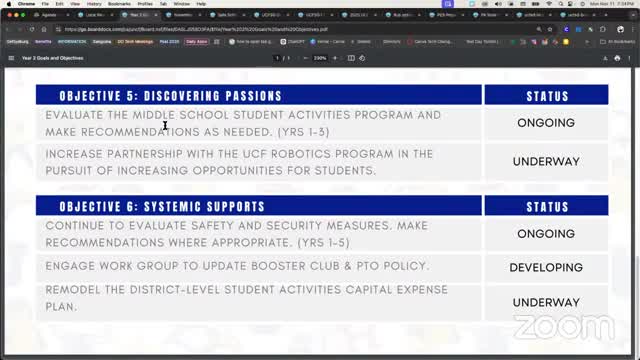Open the Chrome extensions puzzle icon

pos(603,29)
